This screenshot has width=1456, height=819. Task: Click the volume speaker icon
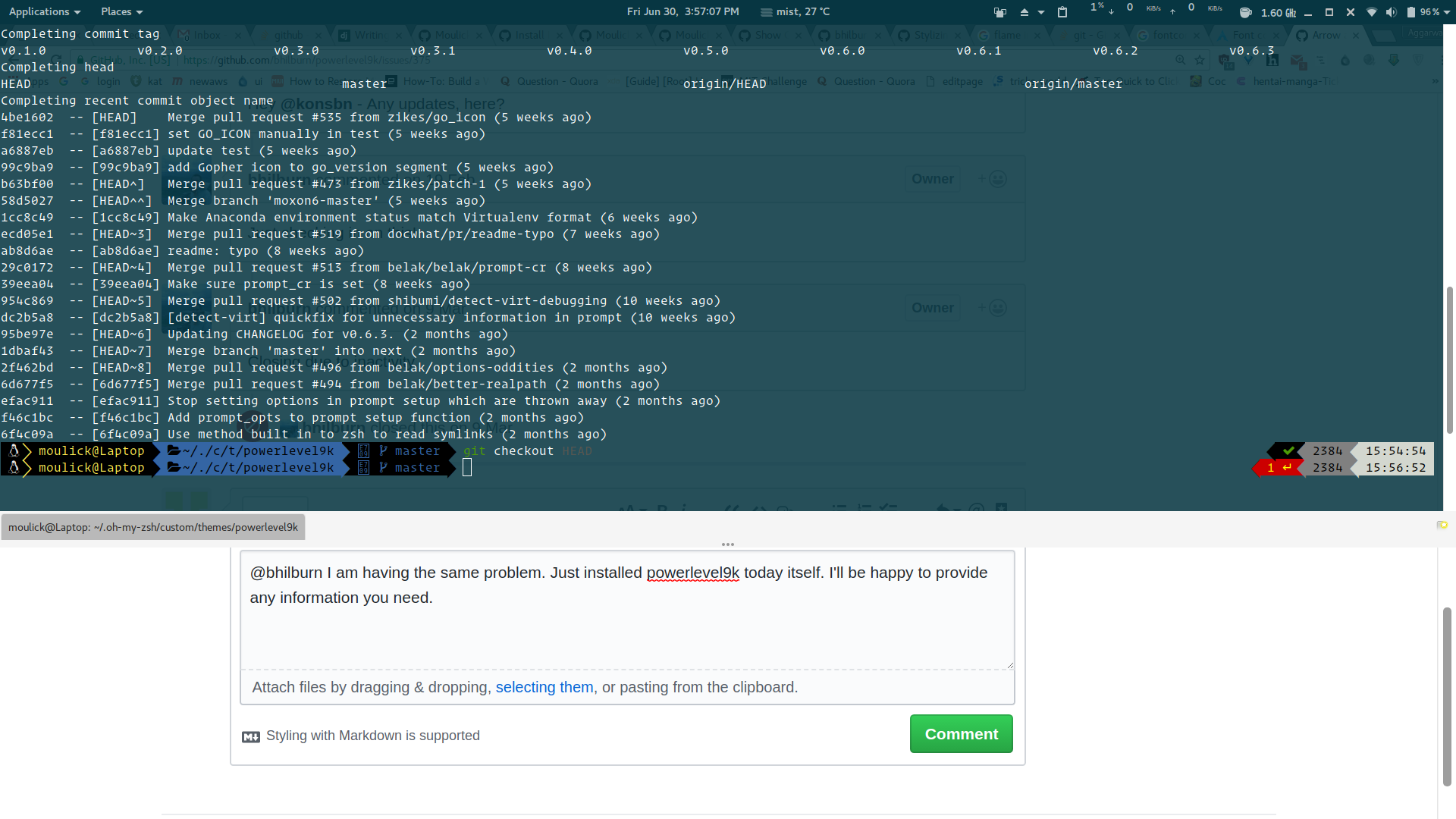click(1391, 12)
